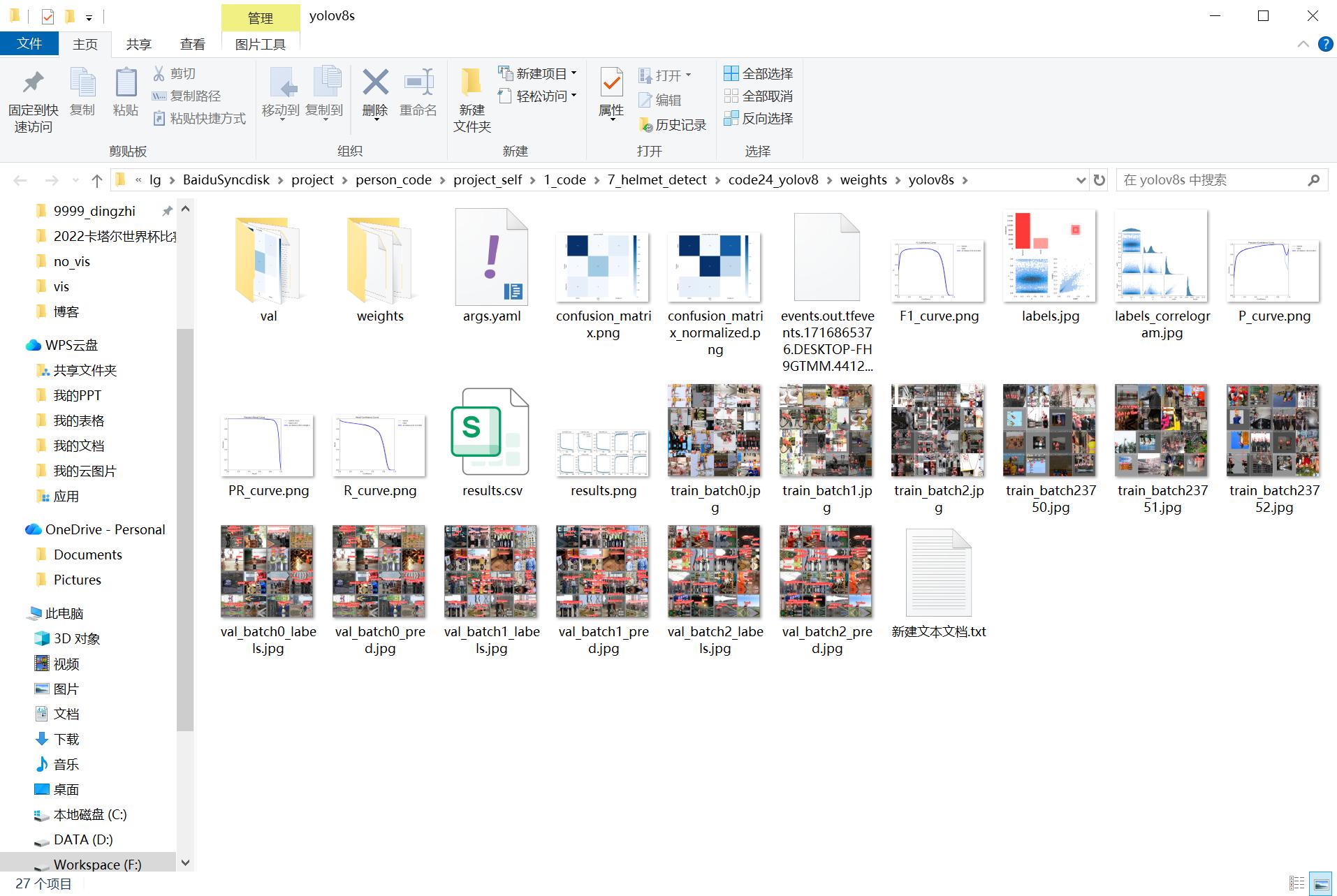Select the confusion_matrix.png thumbnail
The width and height of the screenshot is (1337, 896).
(x=602, y=267)
